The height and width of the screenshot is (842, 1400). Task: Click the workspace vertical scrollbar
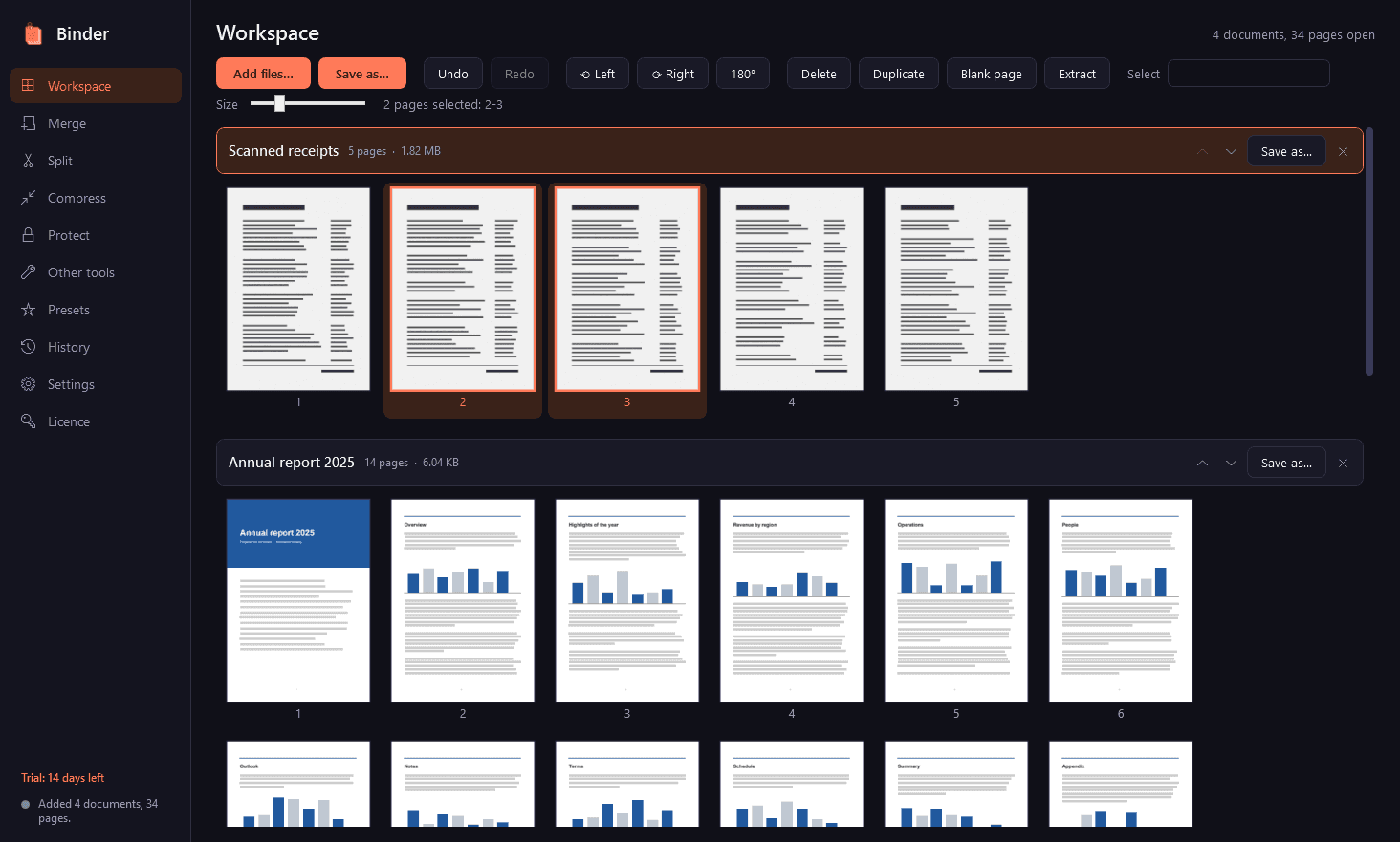point(1369,251)
